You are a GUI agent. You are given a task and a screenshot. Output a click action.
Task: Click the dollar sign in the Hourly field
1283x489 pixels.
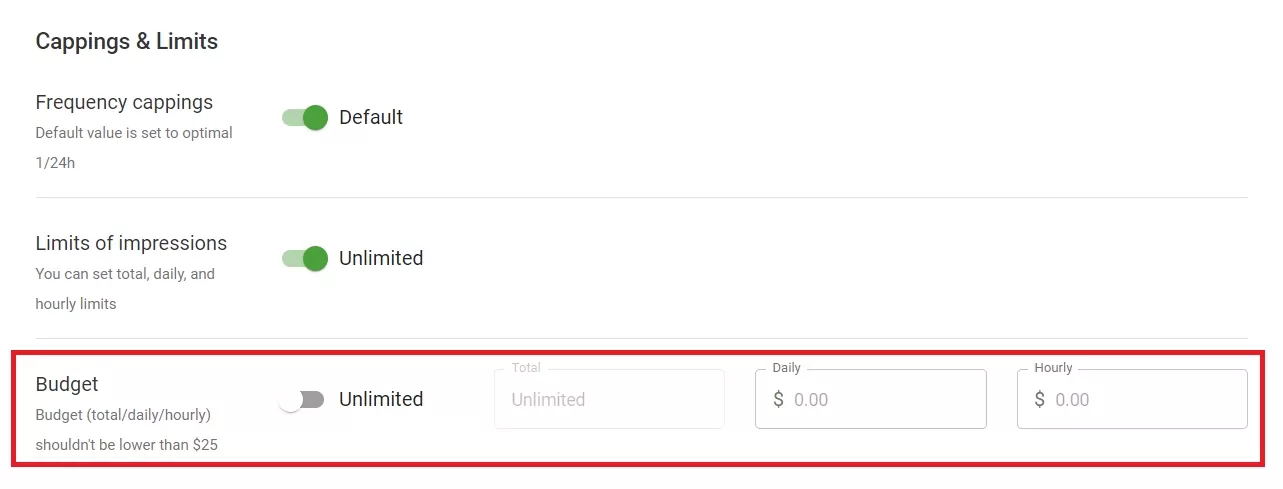tap(1040, 400)
